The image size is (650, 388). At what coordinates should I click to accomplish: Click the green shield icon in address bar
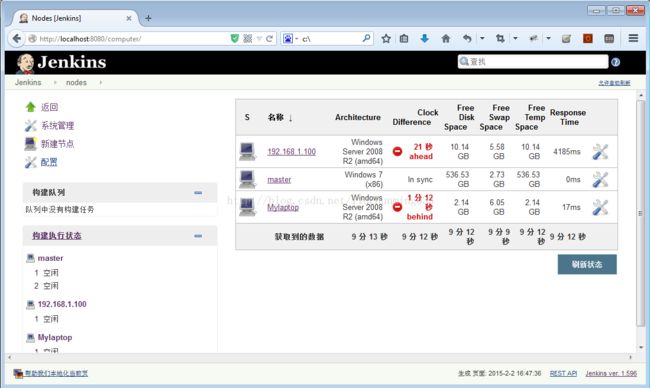[235, 39]
